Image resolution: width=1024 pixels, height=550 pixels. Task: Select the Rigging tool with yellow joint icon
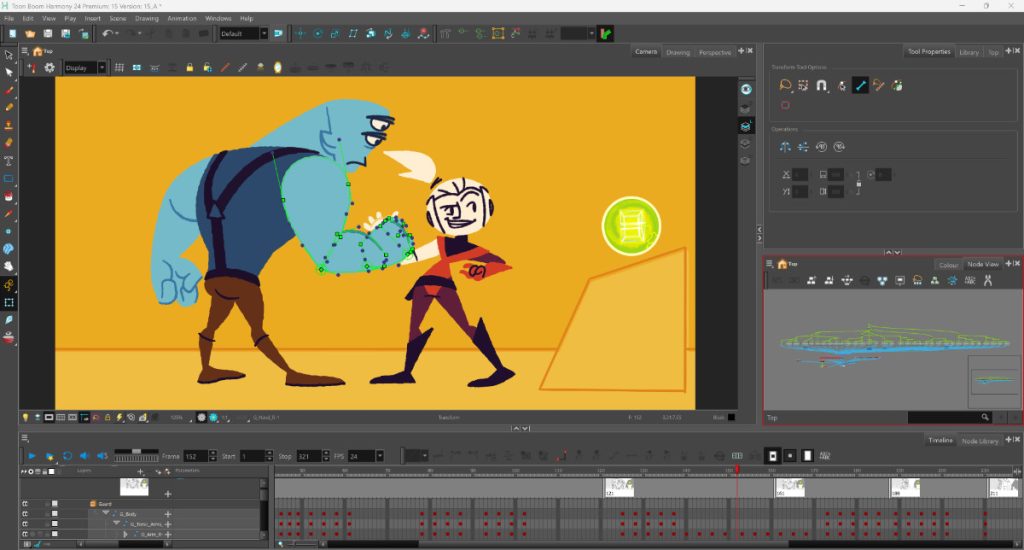pyautogui.click(x=8, y=285)
